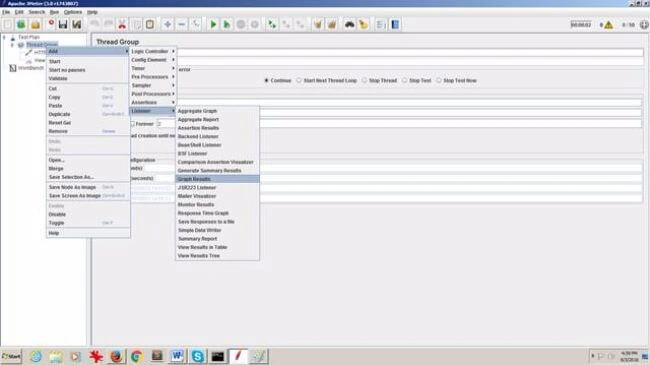
Task: Click the Copy toolbar icon
Action: (x=136, y=24)
